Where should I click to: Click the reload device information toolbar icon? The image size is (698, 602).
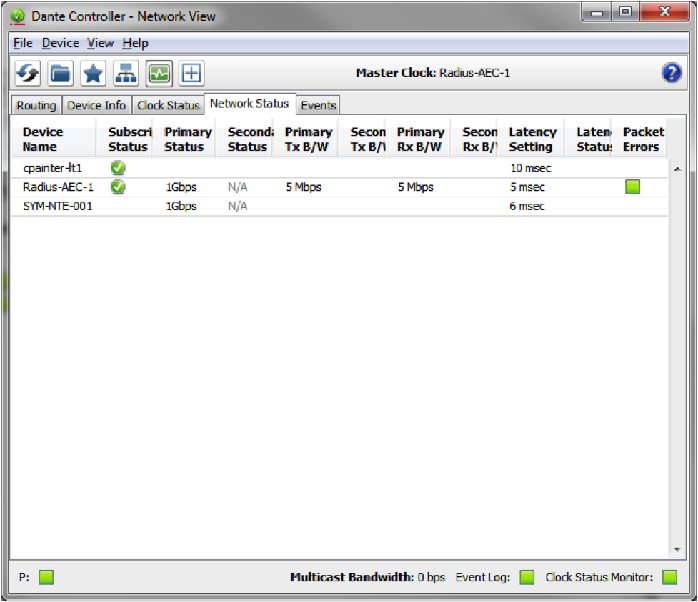point(27,73)
